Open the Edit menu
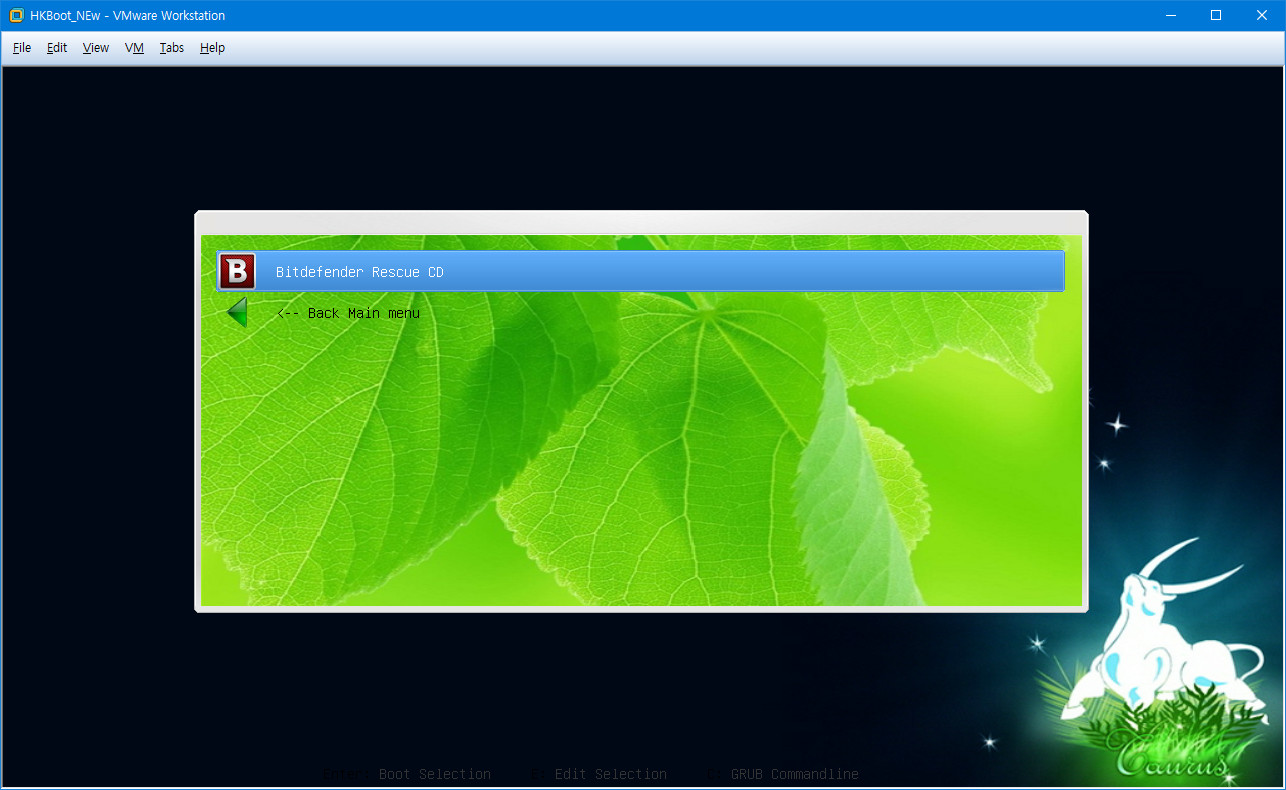The width and height of the screenshot is (1286, 790). [x=57, y=48]
